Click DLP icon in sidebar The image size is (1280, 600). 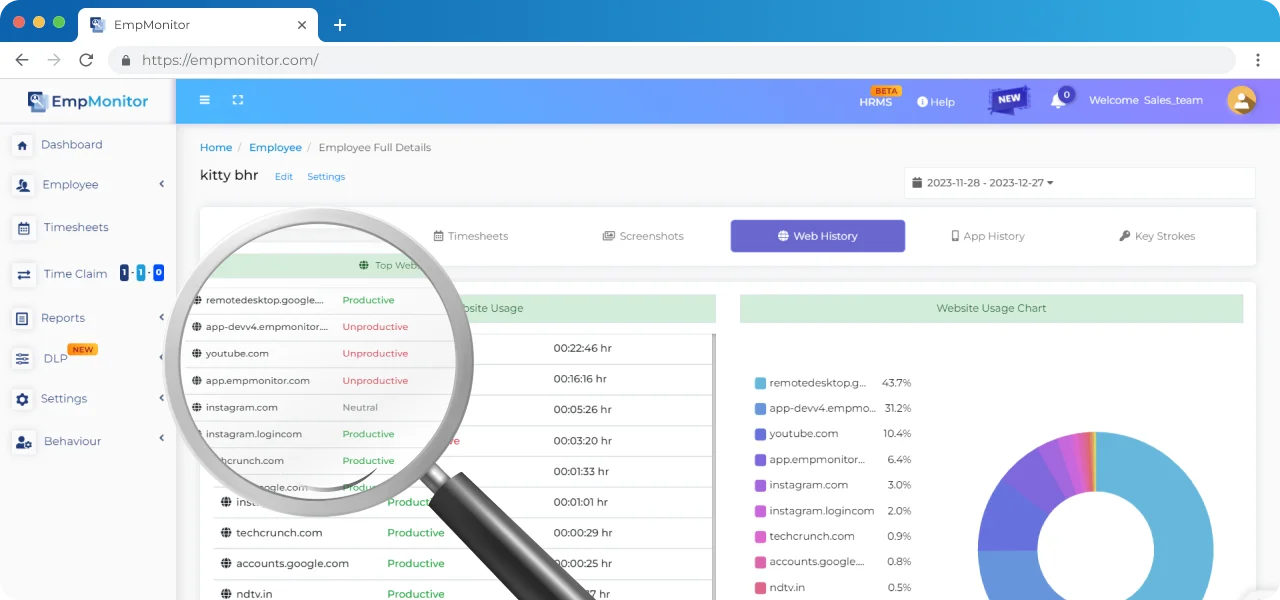[23, 359]
